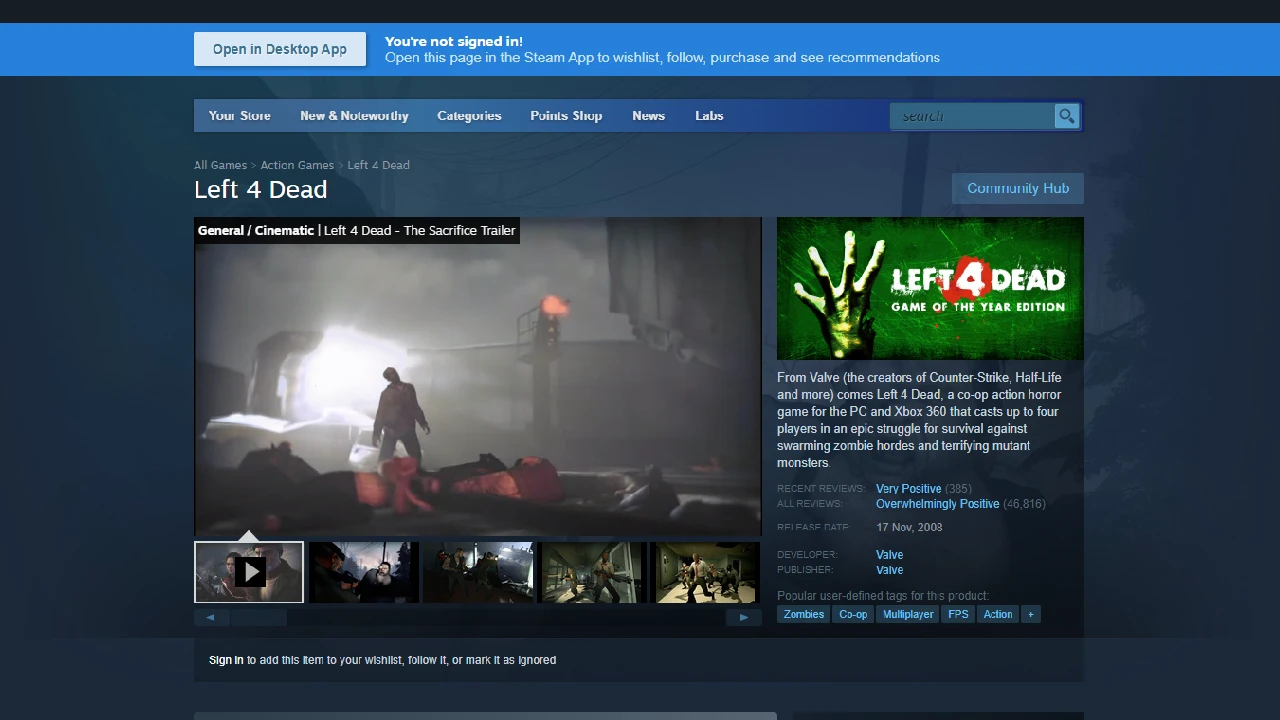Click the search magnifying glass icon
This screenshot has width=1280, height=720.
[1066, 115]
